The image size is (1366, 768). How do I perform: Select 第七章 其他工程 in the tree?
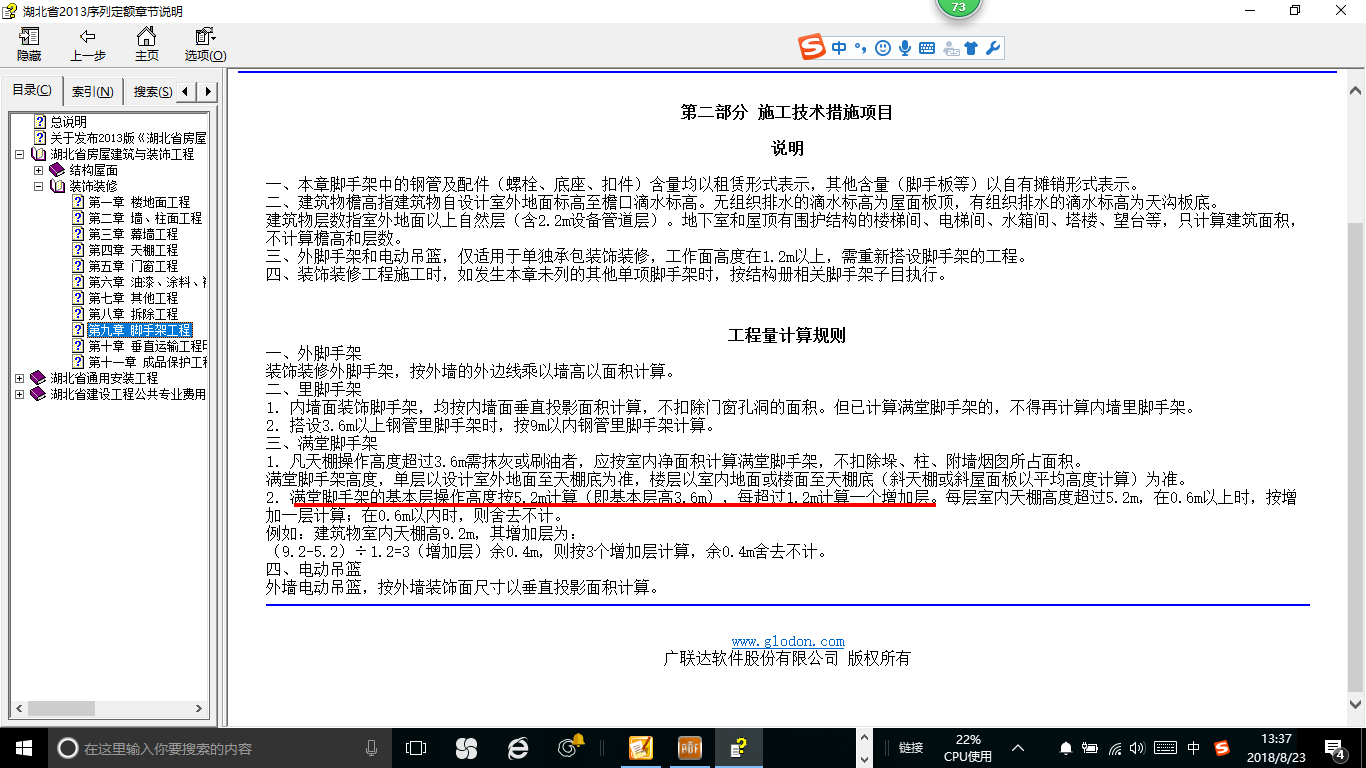coord(132,298)
